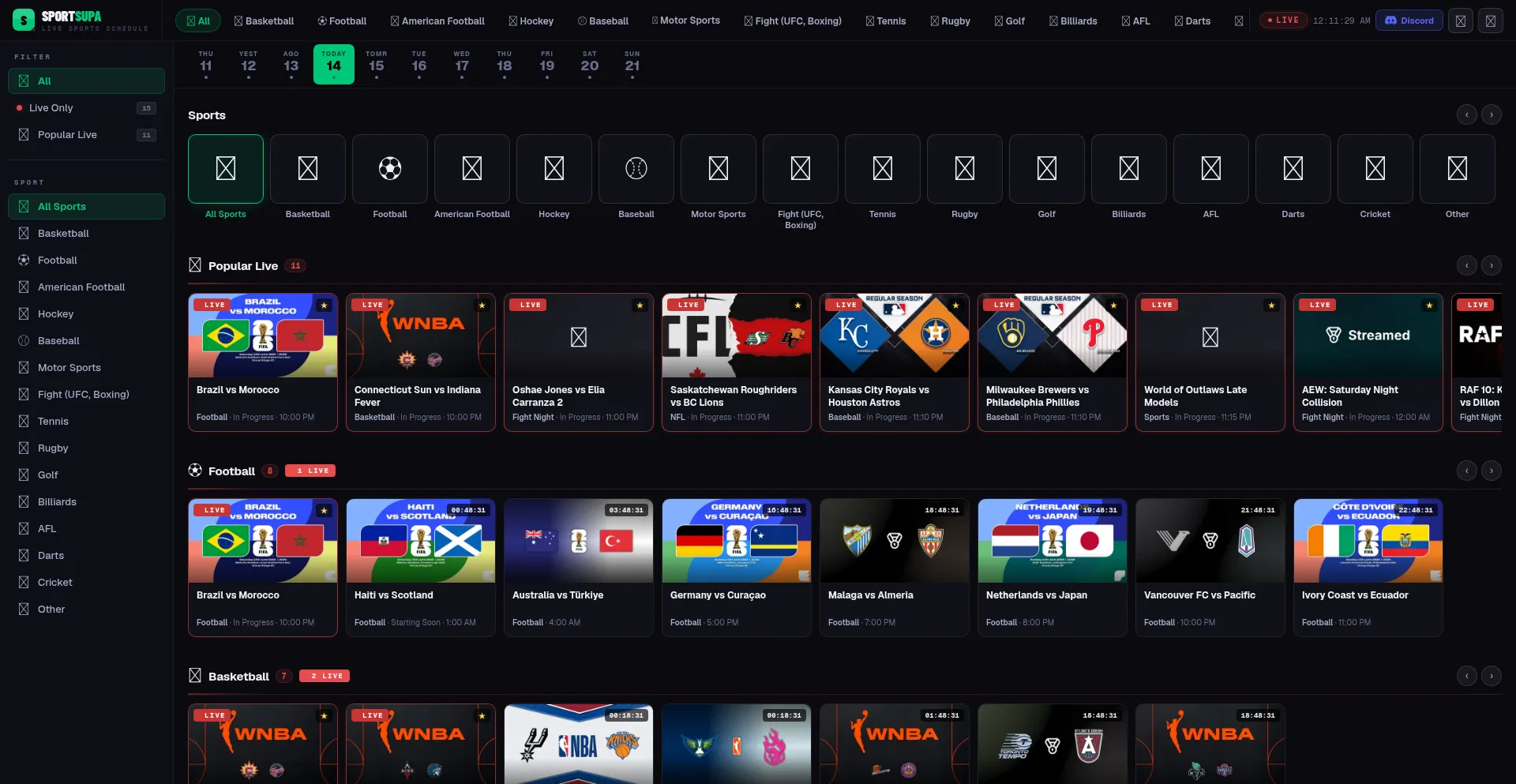Choose the Motor Sports tile in Sports row

pos(719,169)
